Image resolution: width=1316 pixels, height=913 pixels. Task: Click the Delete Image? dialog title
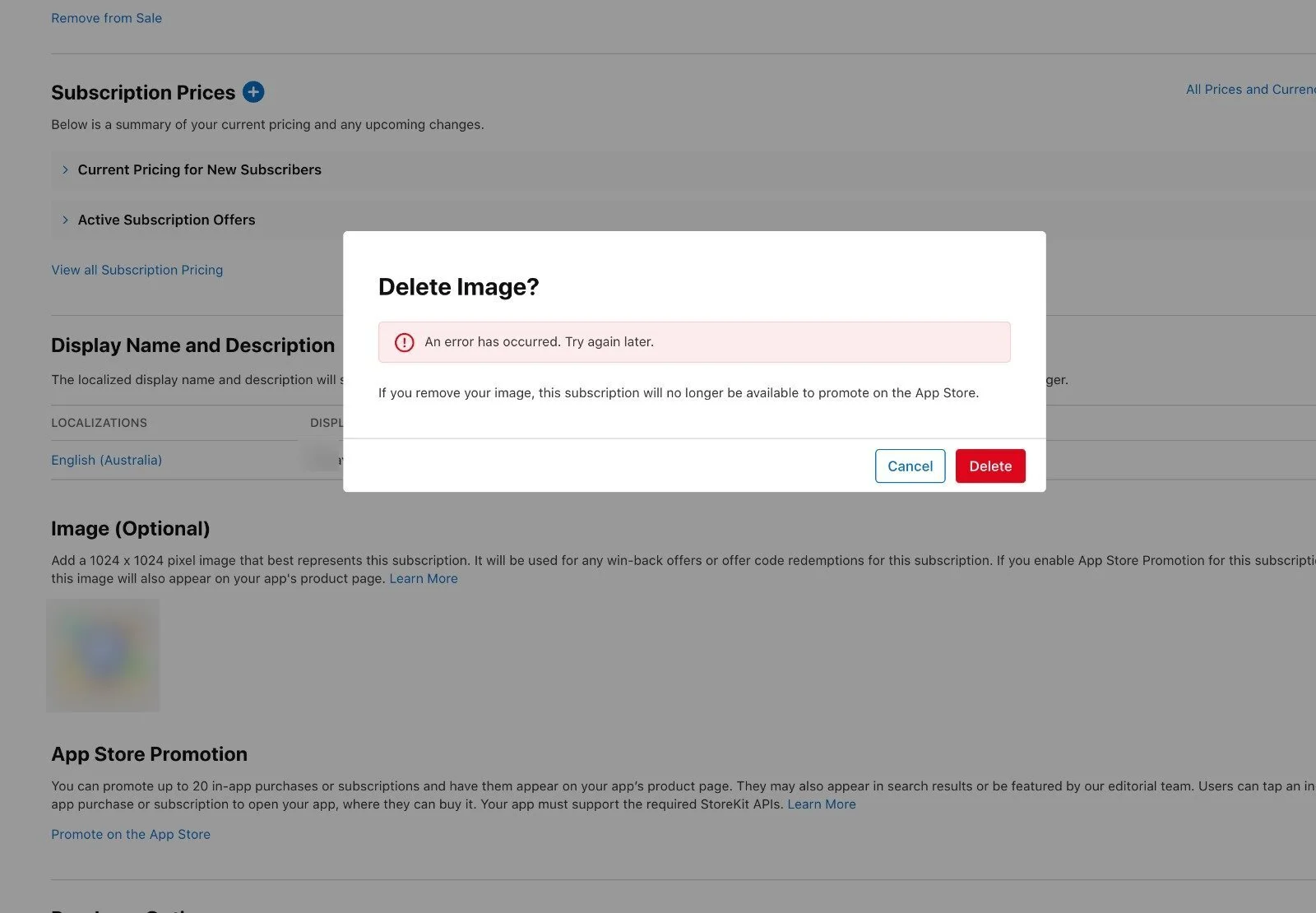[459, 287]
